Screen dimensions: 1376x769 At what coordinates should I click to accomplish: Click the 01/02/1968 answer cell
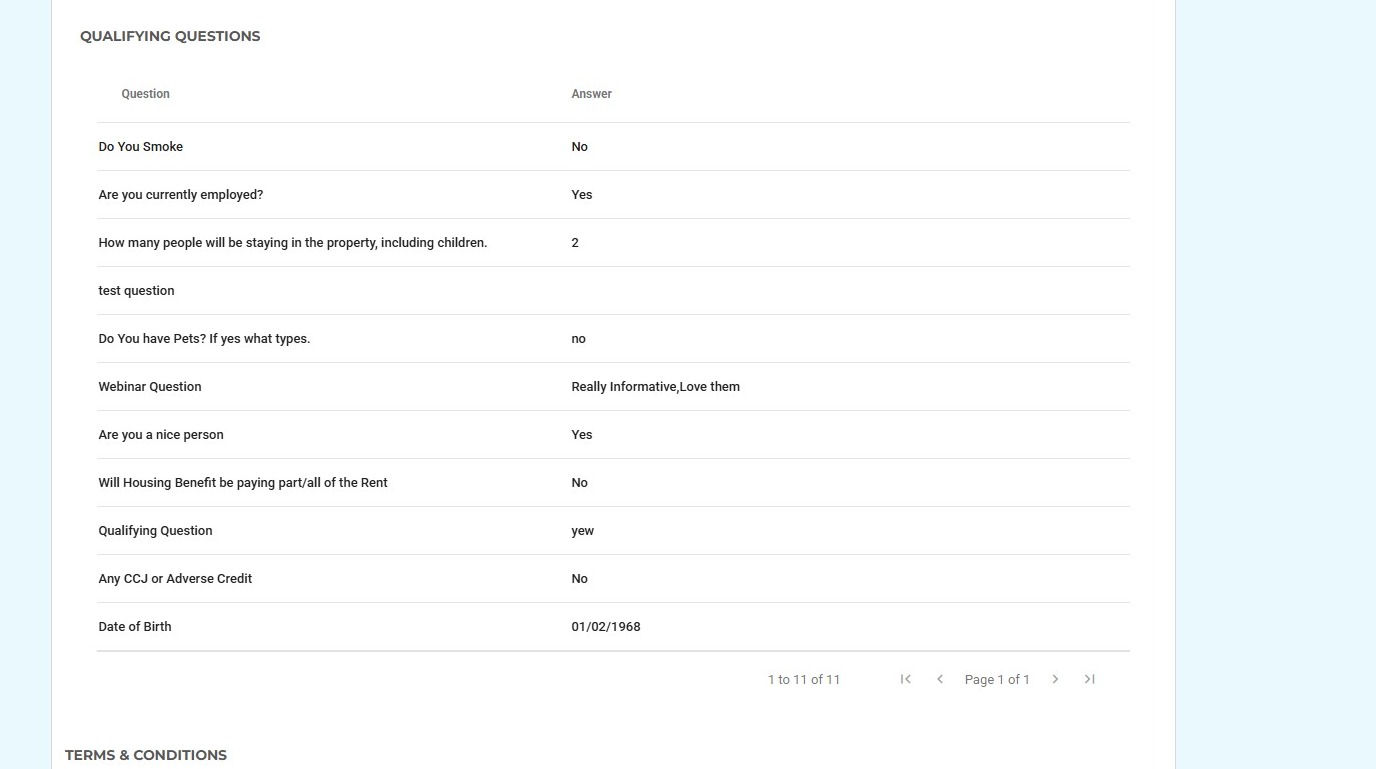point(606,627)
